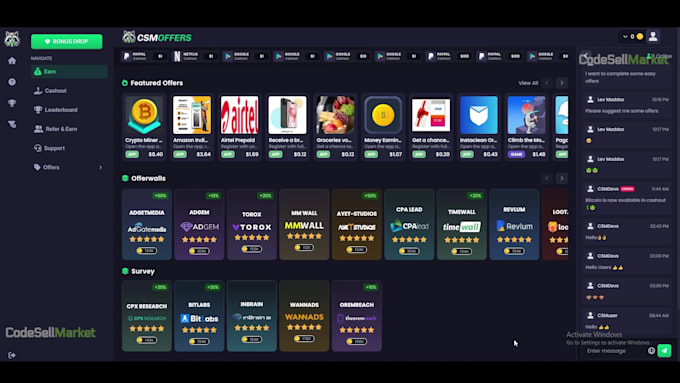Open the MM Wall offerwall
Viewport: 680px width, 383px height.
point(304,224)
